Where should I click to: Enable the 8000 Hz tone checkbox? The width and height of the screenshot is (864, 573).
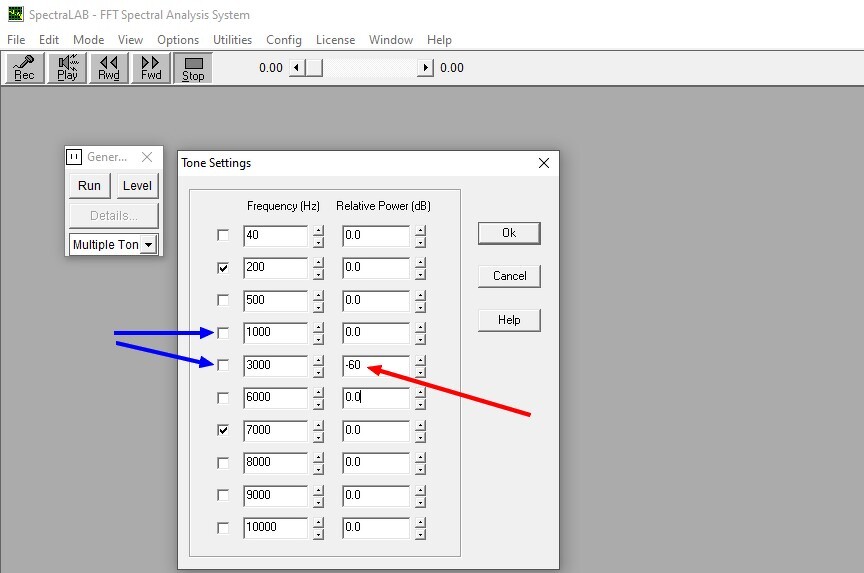coord(223,463)
